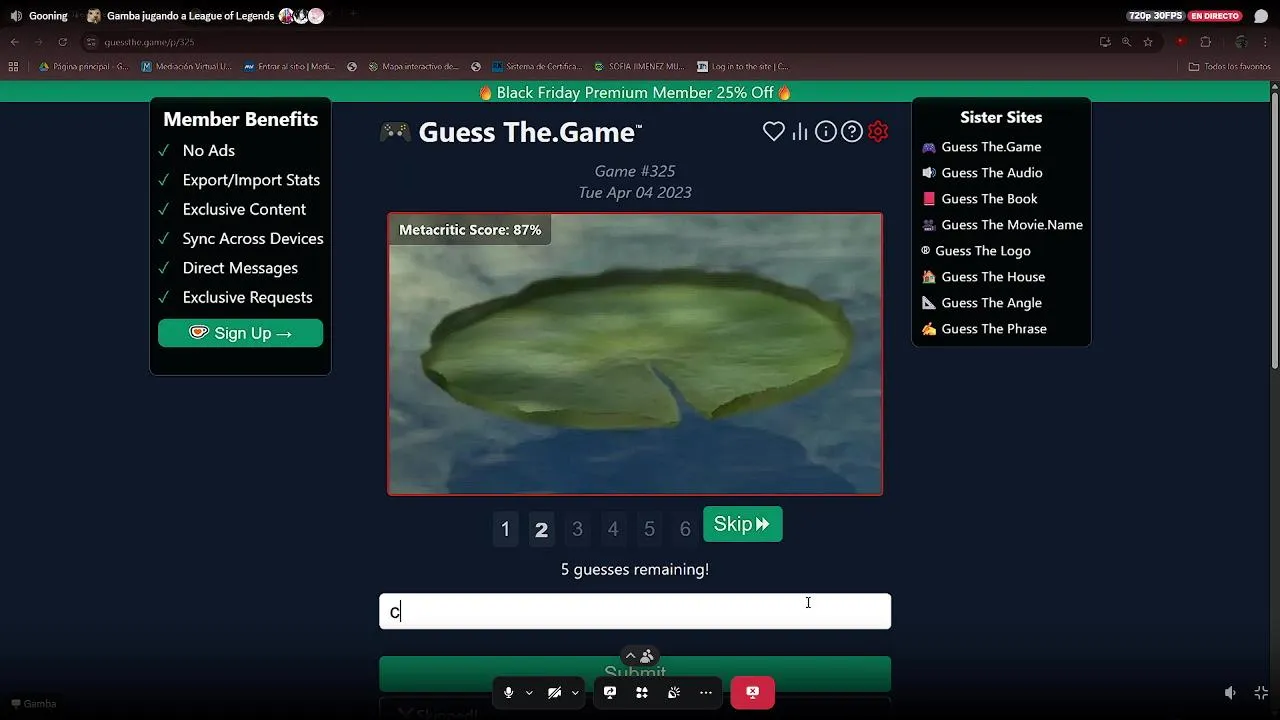Click the page vertical scrollbar
Viewport: 1280px width, 720px height.
pyautogui.click(x=1274, y=230)
